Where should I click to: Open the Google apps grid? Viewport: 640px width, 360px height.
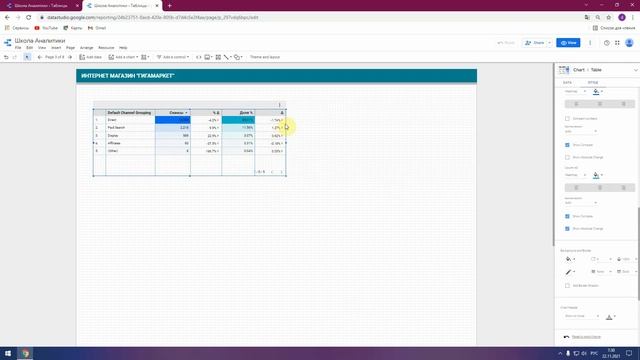point(617,43)
